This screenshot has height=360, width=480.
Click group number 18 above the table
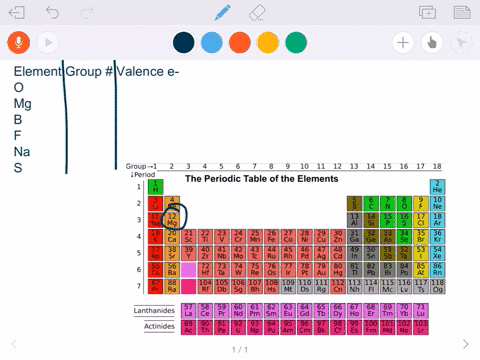pyautogui.click(x=437, y=166)
